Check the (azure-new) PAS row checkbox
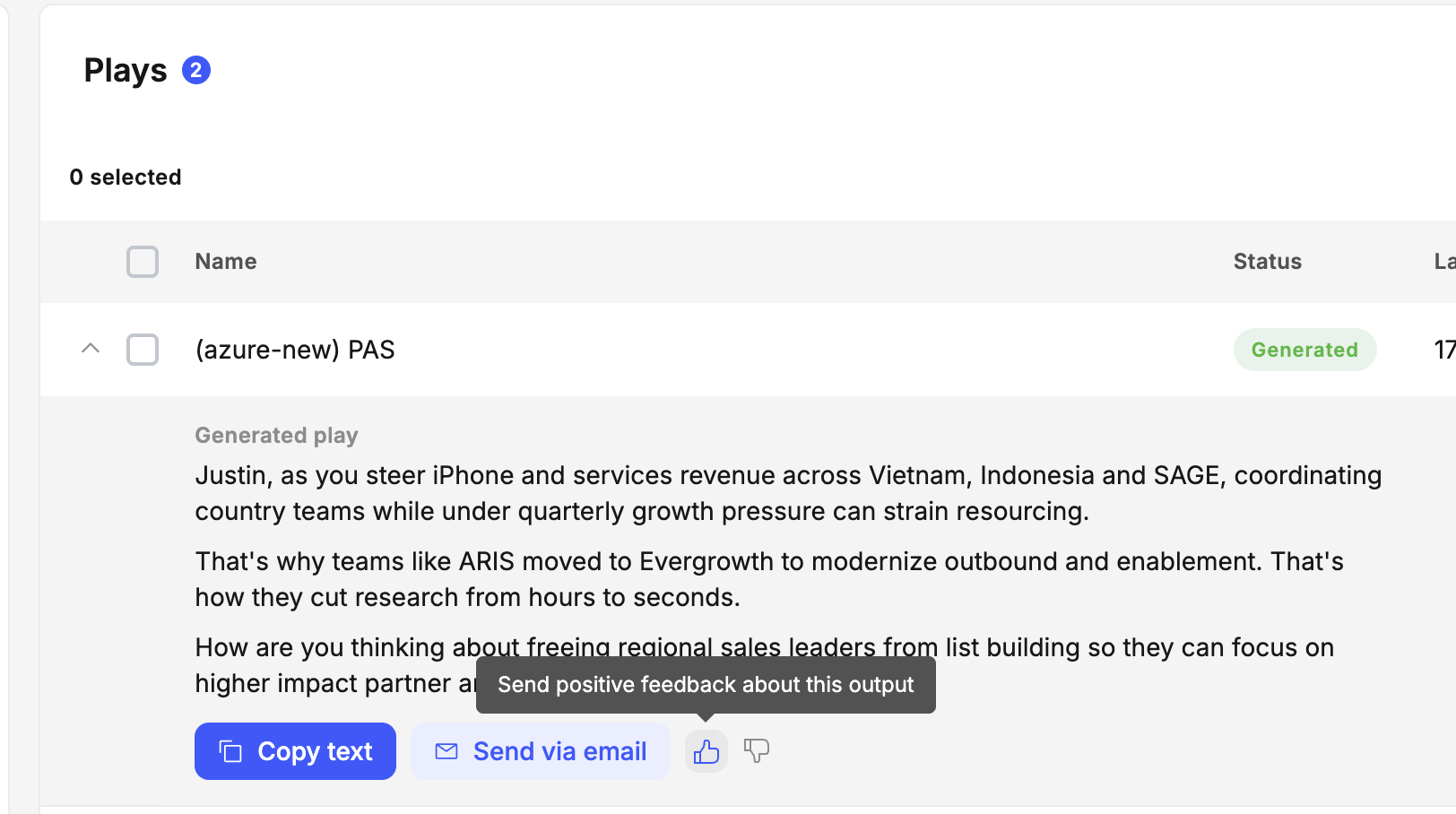Viewport: 1456px width, 814px height. pos(143,350)
